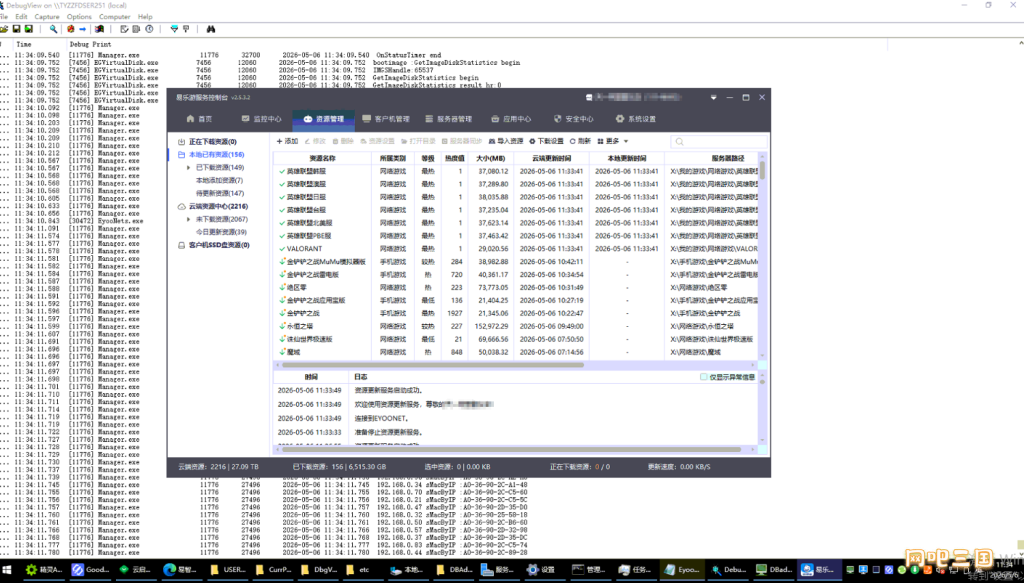Select the VALORANT resource row

point(516,249)
